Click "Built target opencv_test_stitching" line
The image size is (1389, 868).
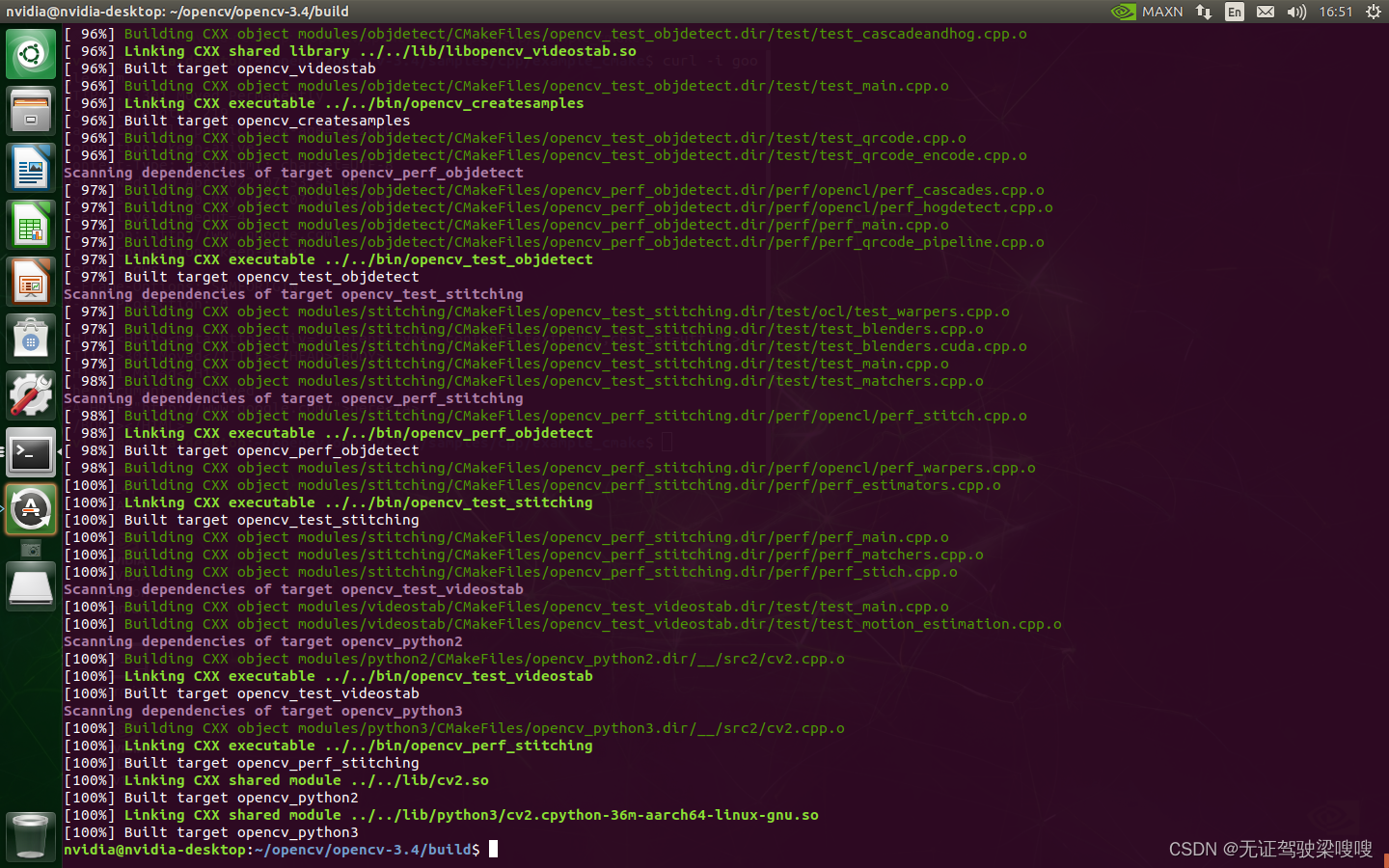(x=241, y=520)
